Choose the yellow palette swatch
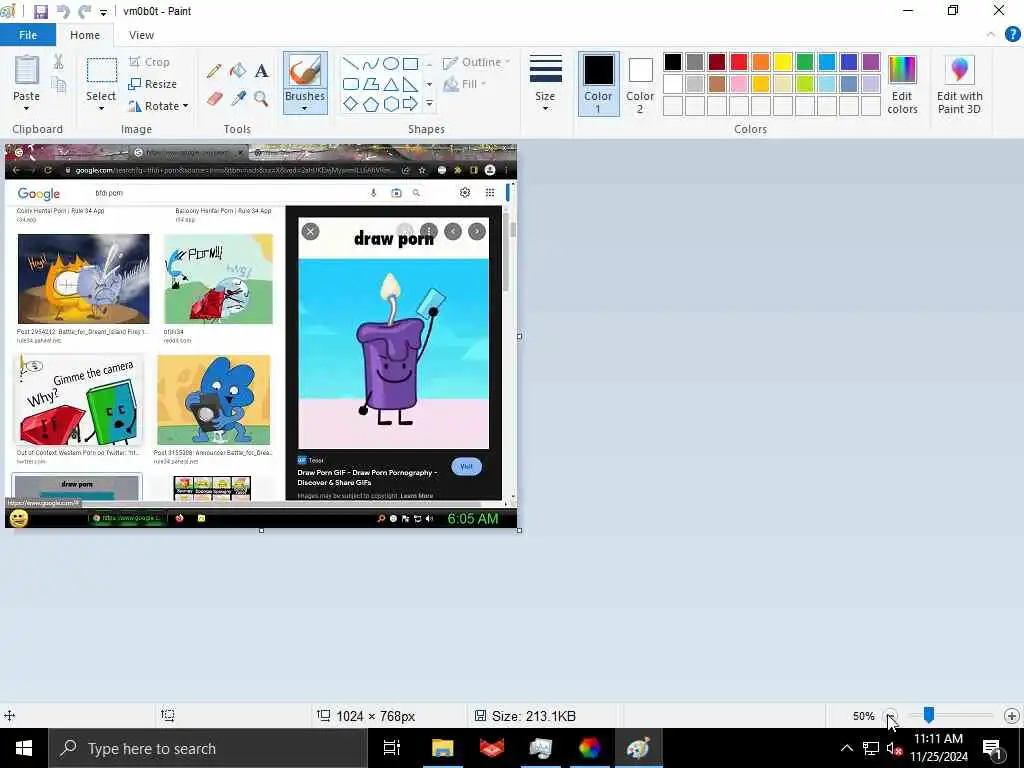1024x768 pixels. click(x=782, y=62)
